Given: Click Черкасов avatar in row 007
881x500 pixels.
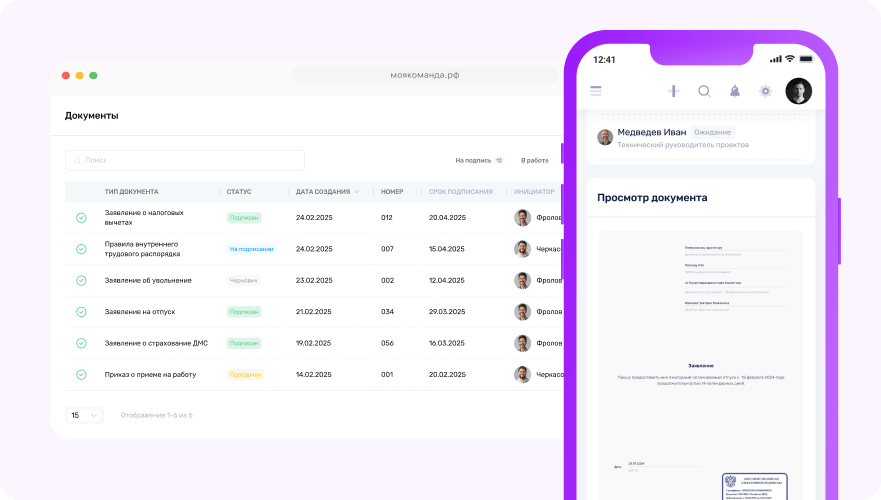Looking at the screenshot, I should pos(523,249).
